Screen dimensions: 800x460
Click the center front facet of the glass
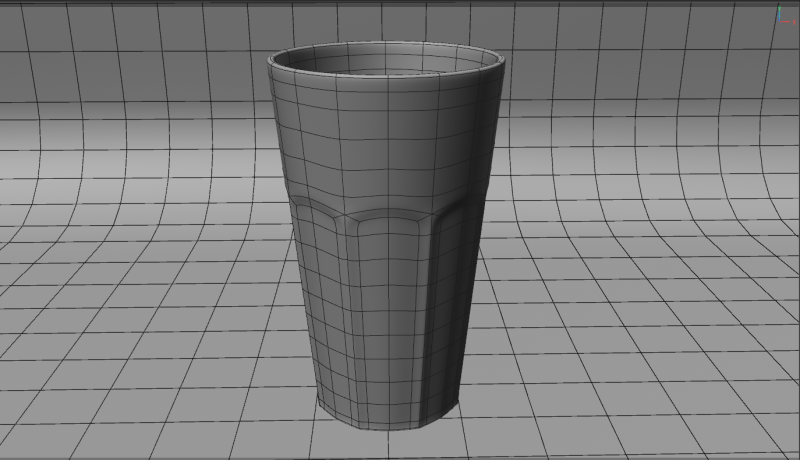388,300
